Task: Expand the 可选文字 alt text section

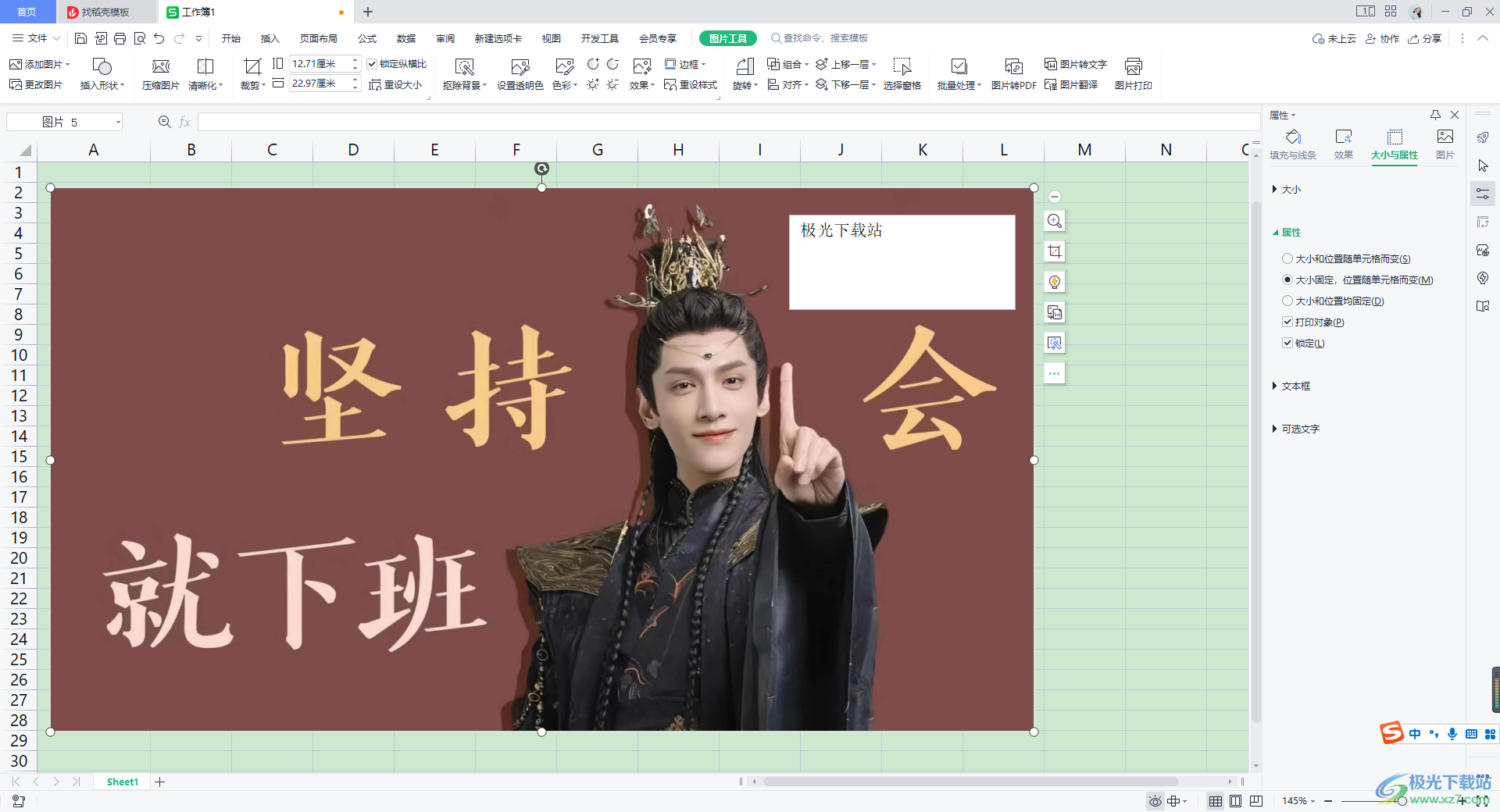Action: click(1296, 429)
